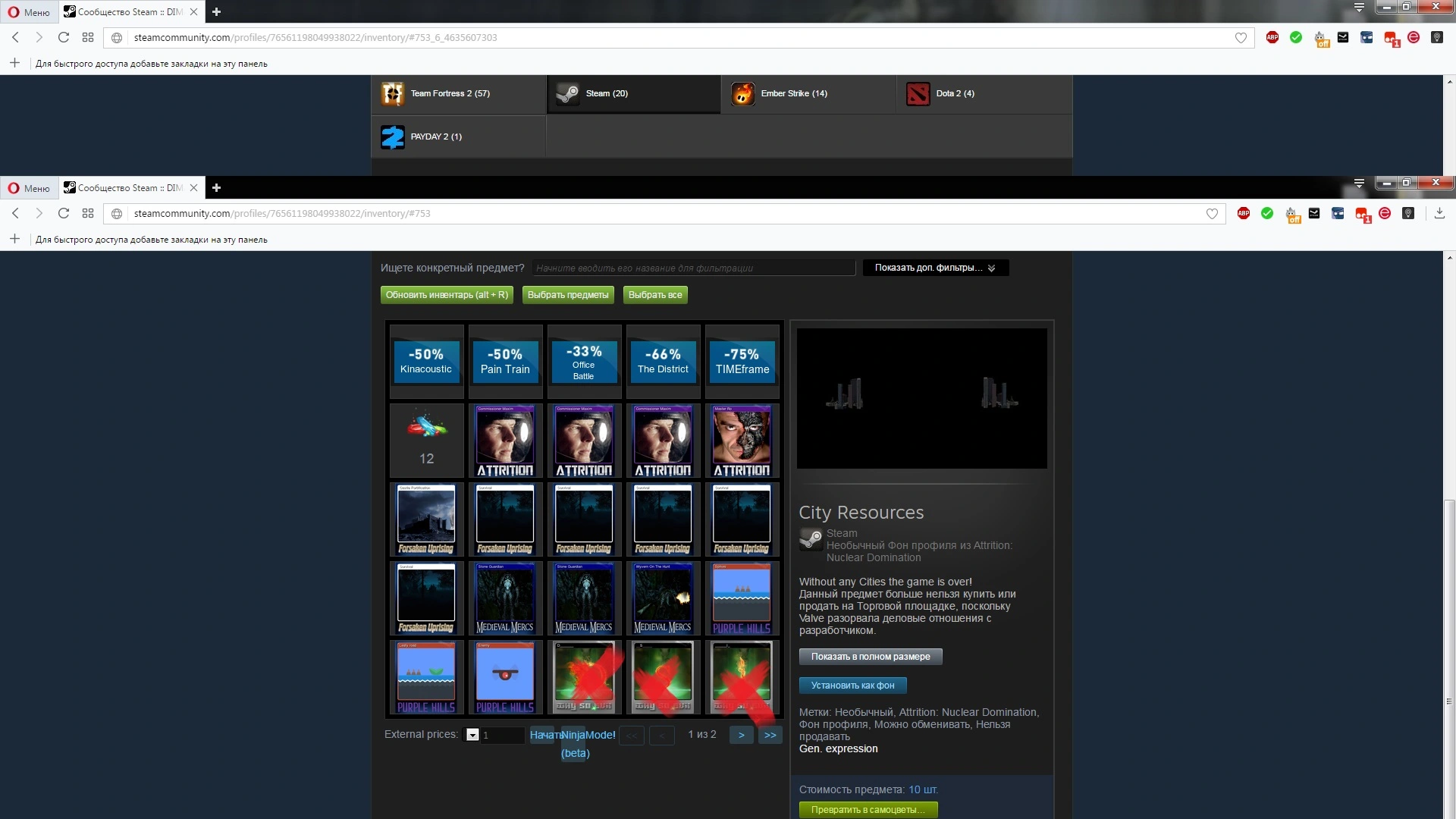Click the External prices number field
The height and width of the screenshot is (819, 1456).
[502, 735]
